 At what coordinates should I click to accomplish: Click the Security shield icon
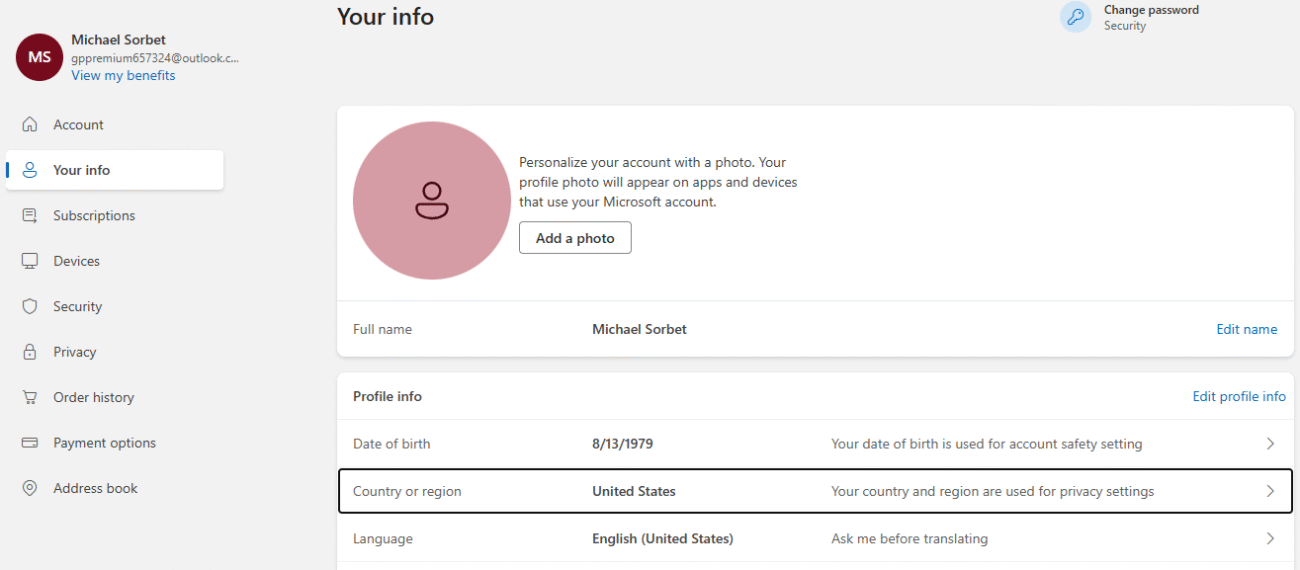(30, 307)
